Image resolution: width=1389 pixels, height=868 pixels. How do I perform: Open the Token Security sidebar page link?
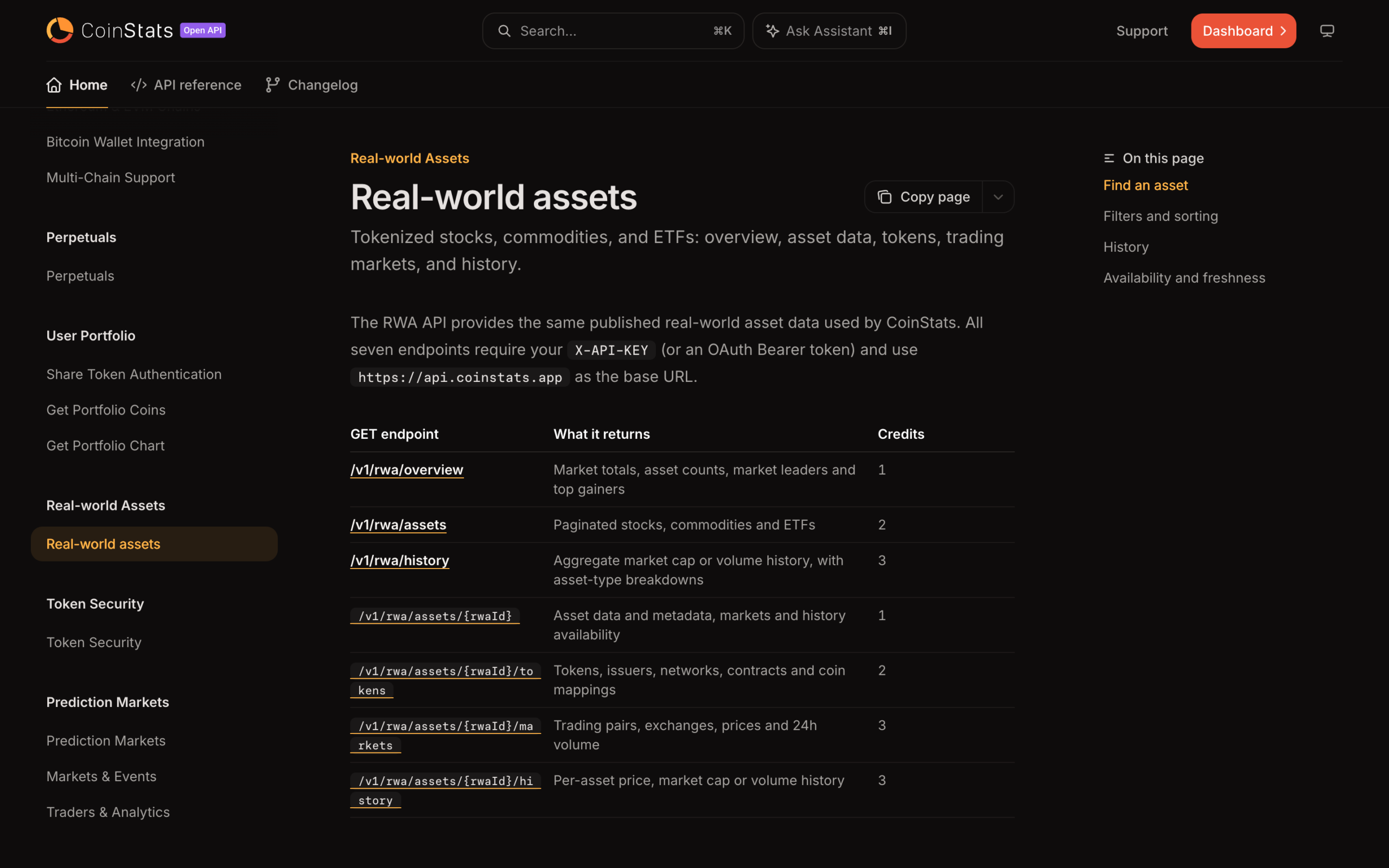point(94,642)
